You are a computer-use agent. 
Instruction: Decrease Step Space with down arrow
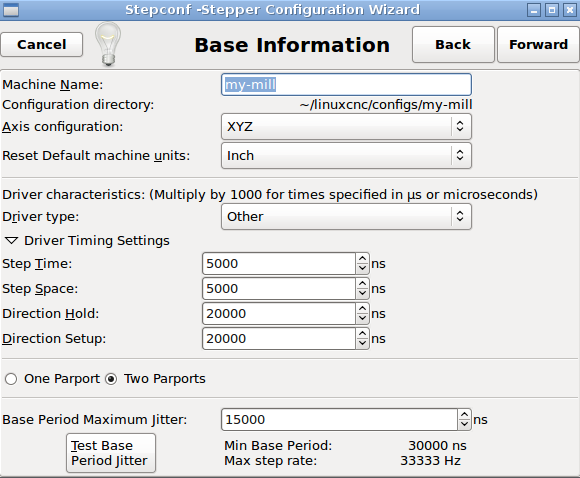tap(362, 293)
